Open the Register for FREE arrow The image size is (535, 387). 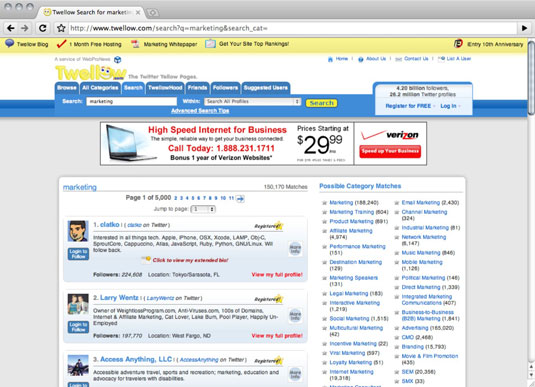pos(434,106)
